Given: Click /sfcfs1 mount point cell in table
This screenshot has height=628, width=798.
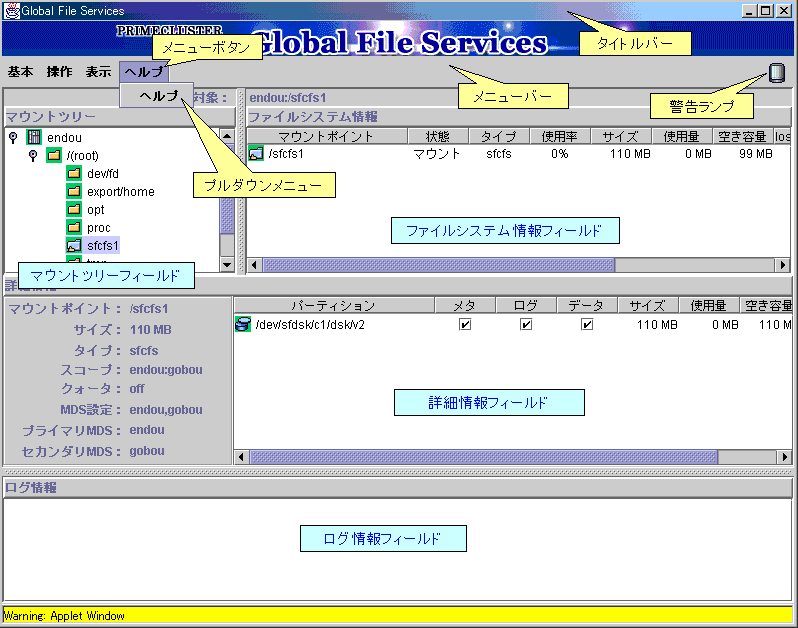Looking at the screenshot, I should pos(286,154).
